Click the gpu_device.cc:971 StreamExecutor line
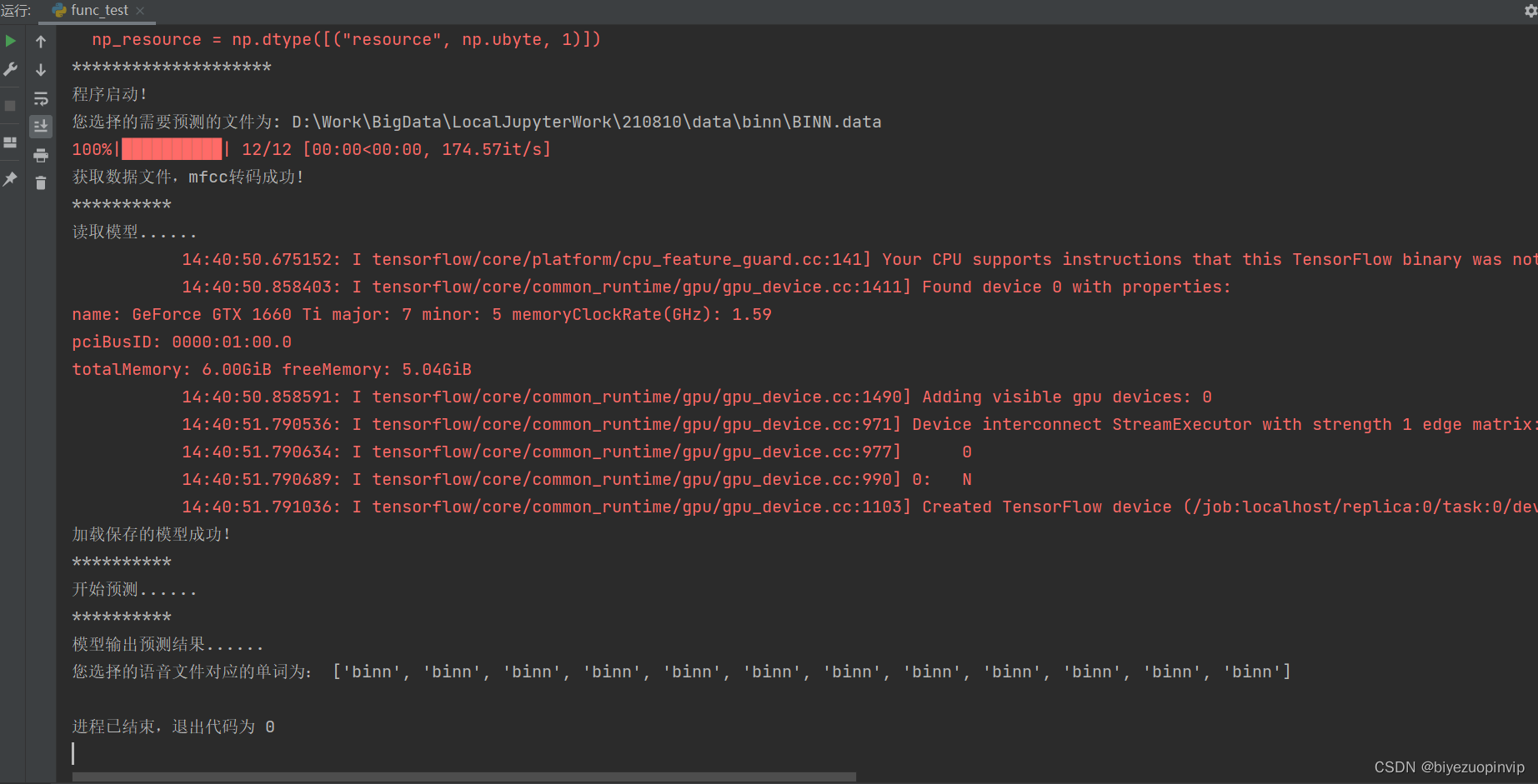 (x=859, y=425)
